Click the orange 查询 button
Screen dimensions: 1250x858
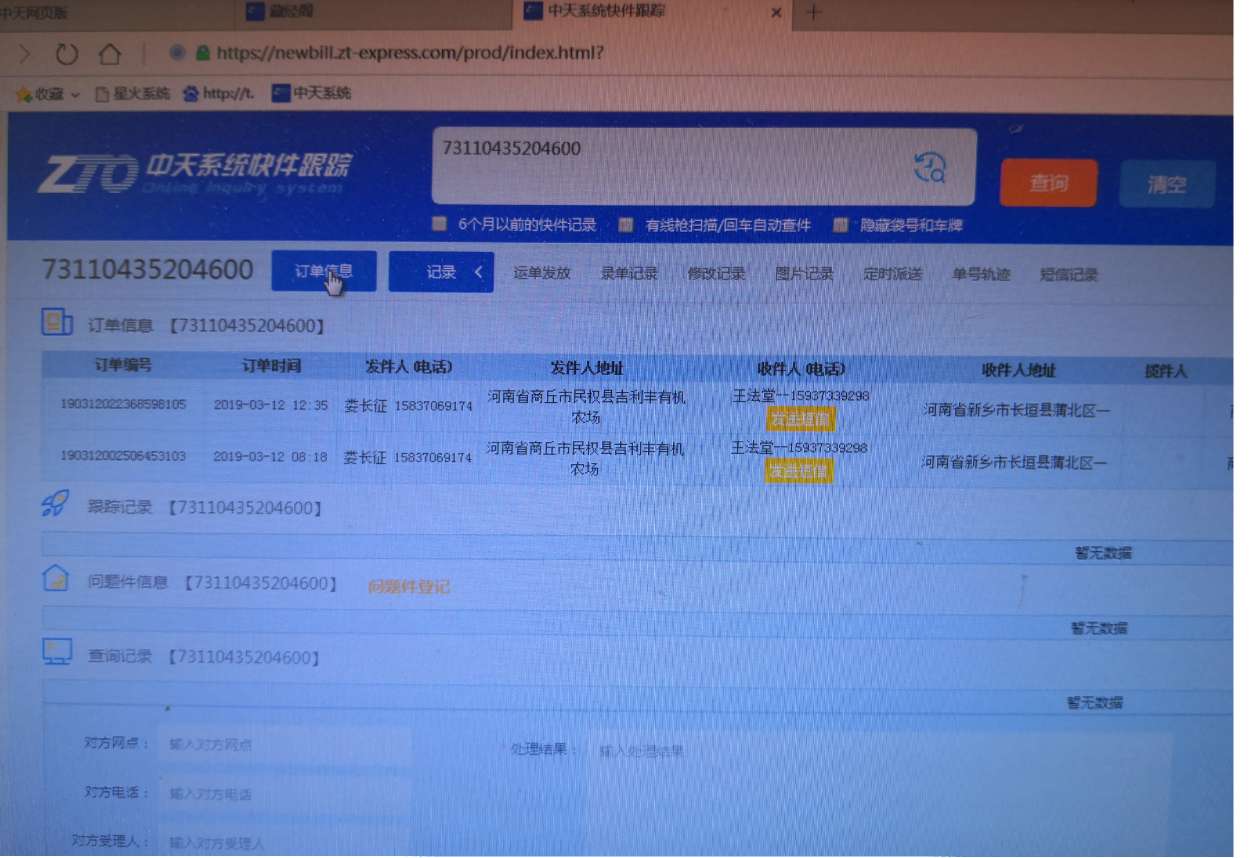click(1048, 183)
